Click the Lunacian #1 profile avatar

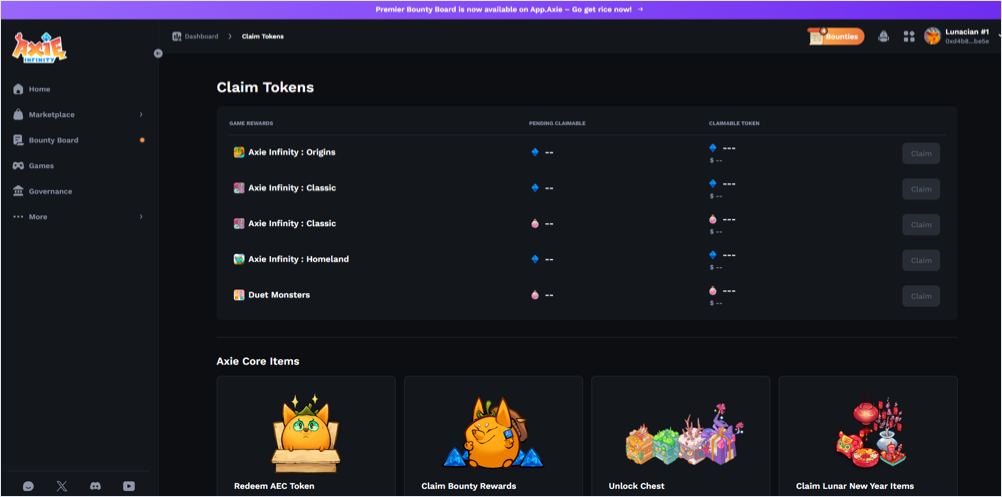(932, 36)
